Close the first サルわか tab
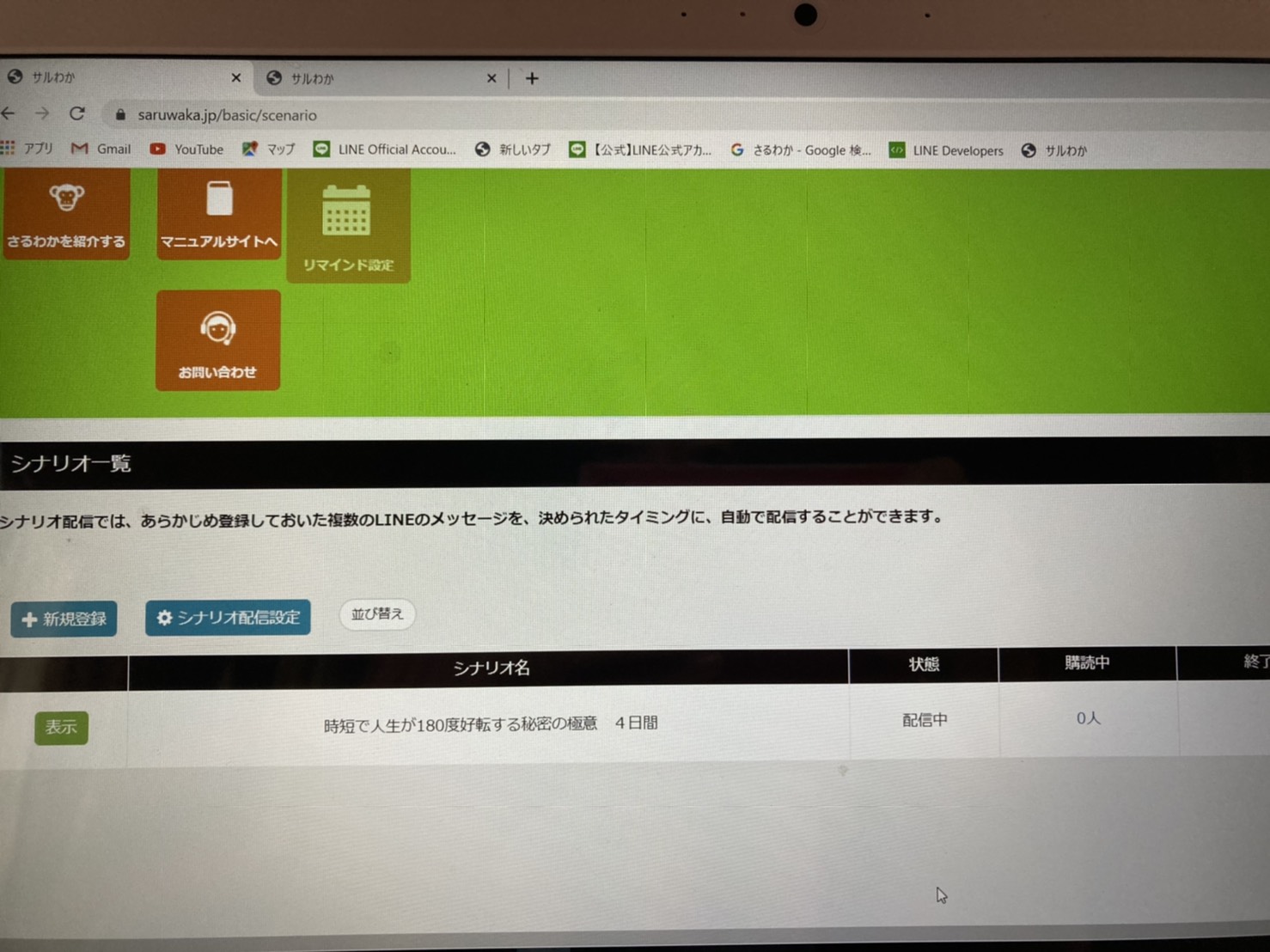 click(236, 77)
